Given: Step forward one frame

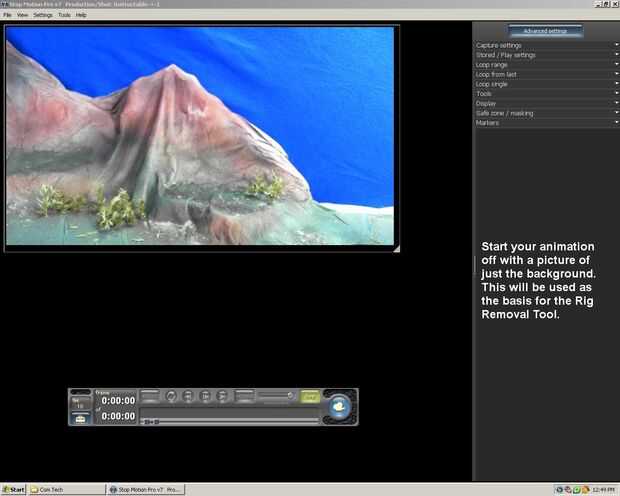Looking at the screenshot, I should point(222,396).
